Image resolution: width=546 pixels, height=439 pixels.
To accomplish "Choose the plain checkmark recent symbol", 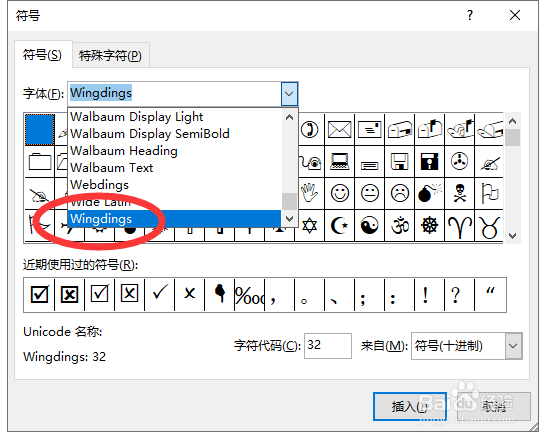I will [159, 295].
